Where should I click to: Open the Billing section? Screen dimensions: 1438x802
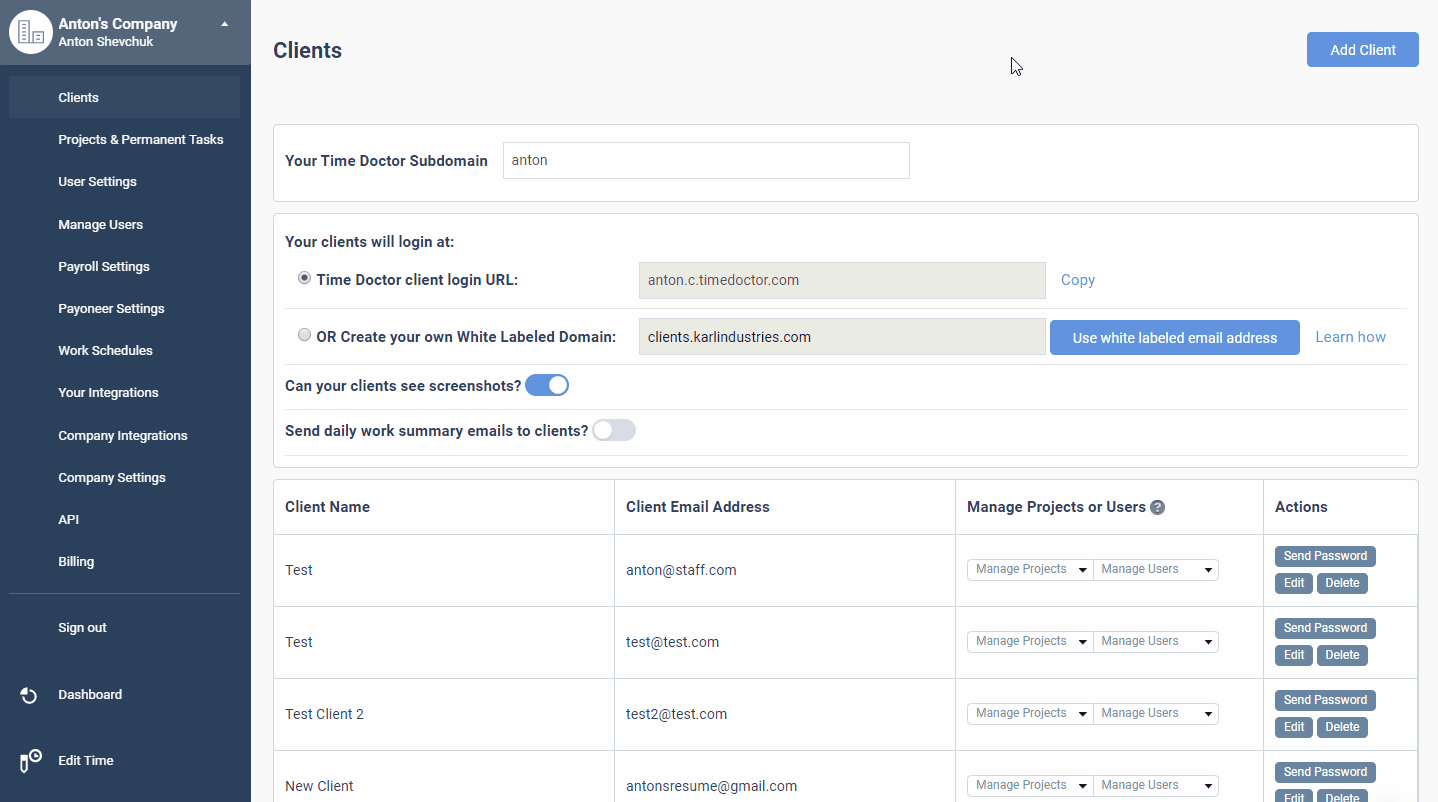tap(76, 561)
